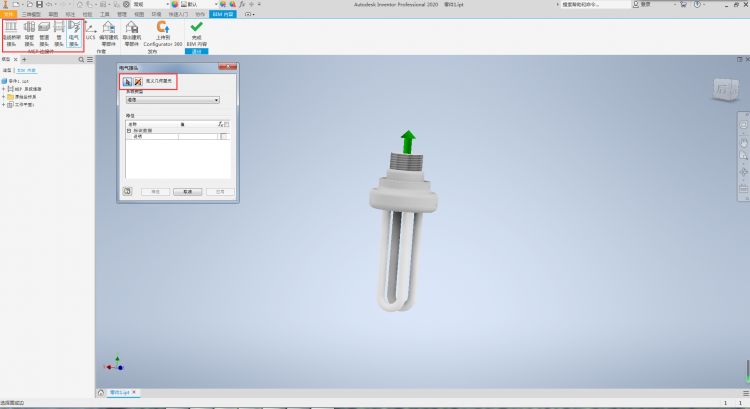Select the Pan hand tool in navigation bar
Viewport: 750px width, 409px height.
744,142
